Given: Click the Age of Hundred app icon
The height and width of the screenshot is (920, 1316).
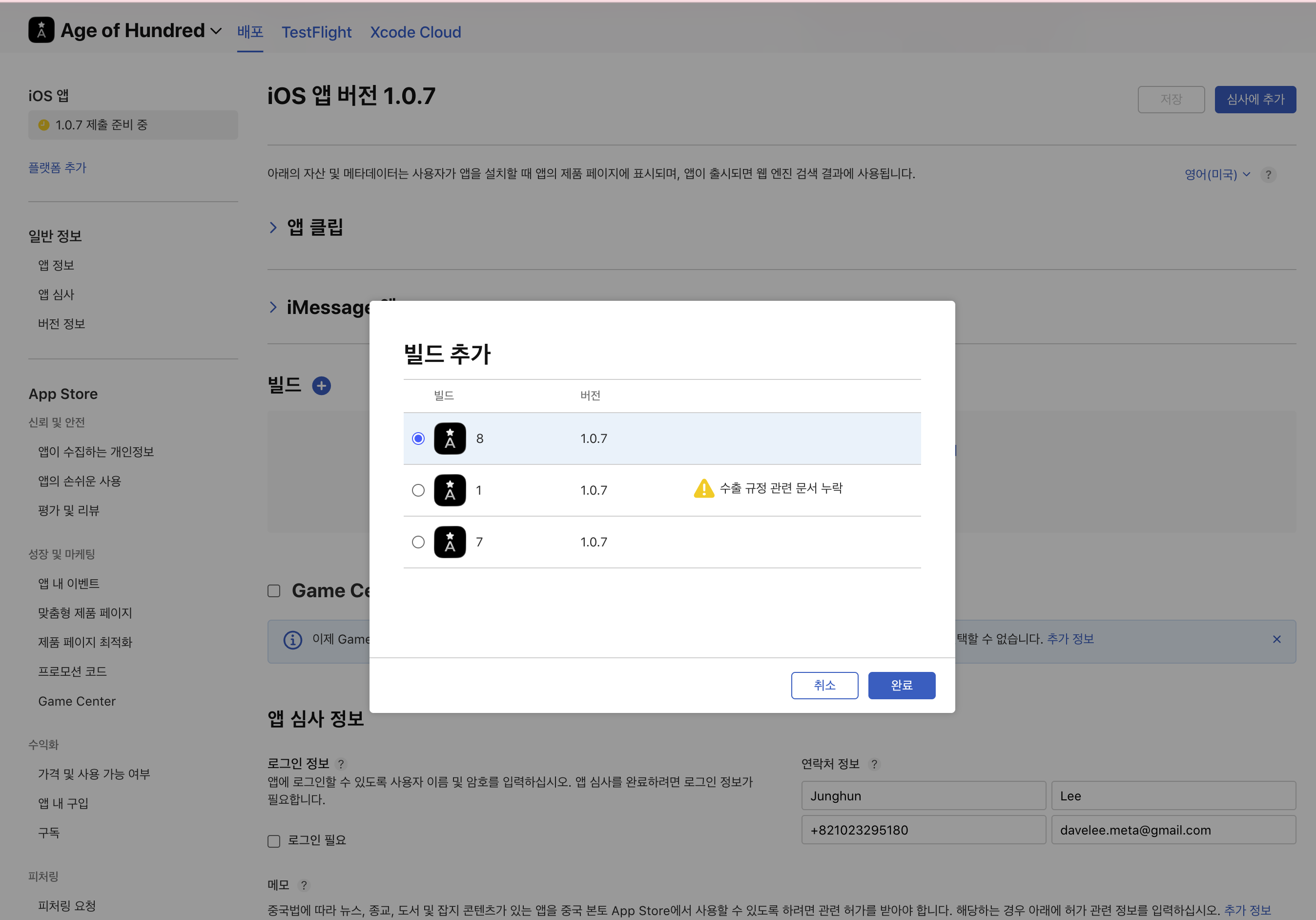Looking at the screenshot, I should pyautogui.click(x=41, y=30).
